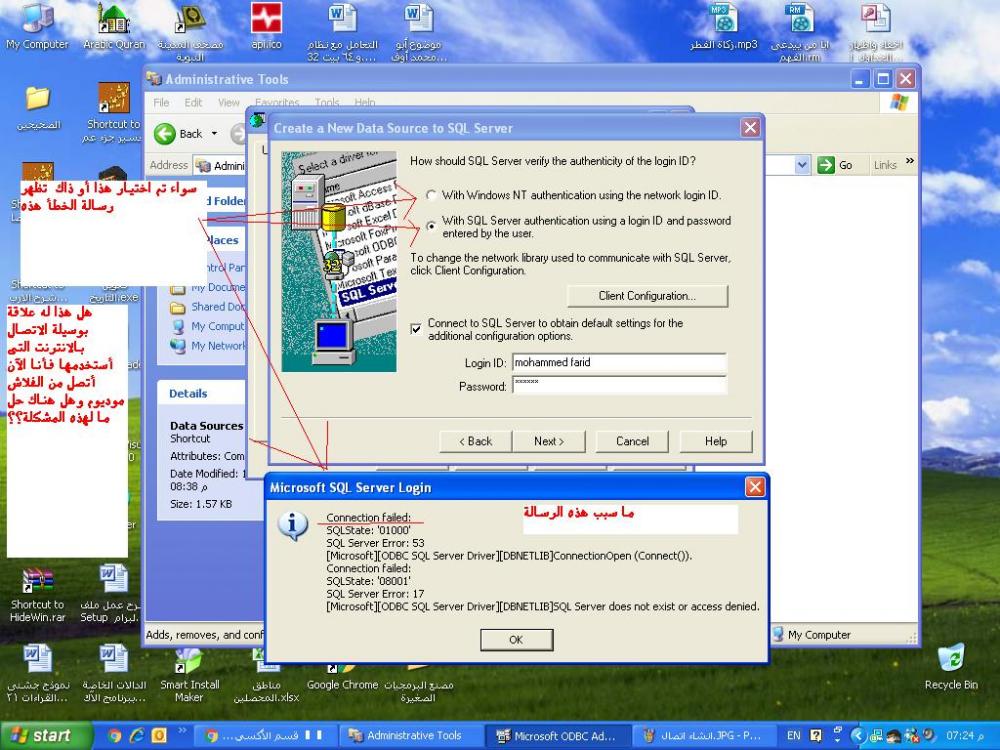The height and width of the screenshot is (750, 1000).
Task: Click the Back arrow icon in Administrative Tools
Action: [165, 134]
